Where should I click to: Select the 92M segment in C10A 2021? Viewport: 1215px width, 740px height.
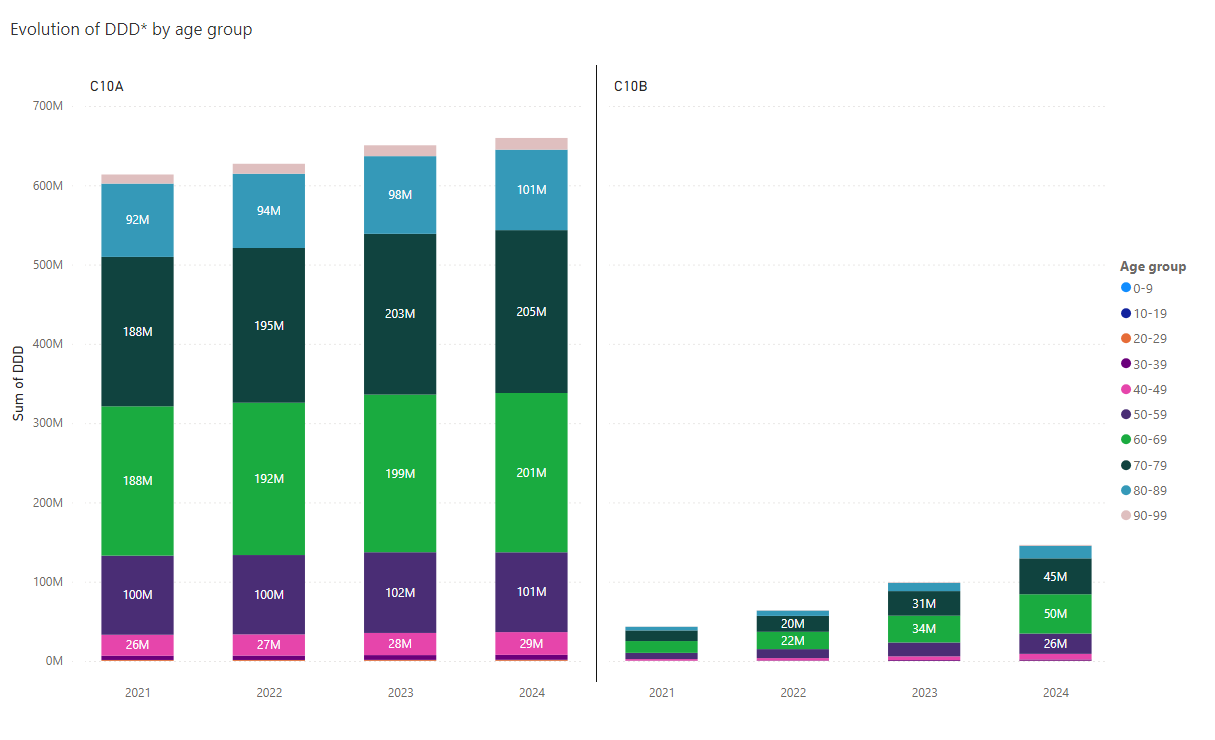[138, 220]
